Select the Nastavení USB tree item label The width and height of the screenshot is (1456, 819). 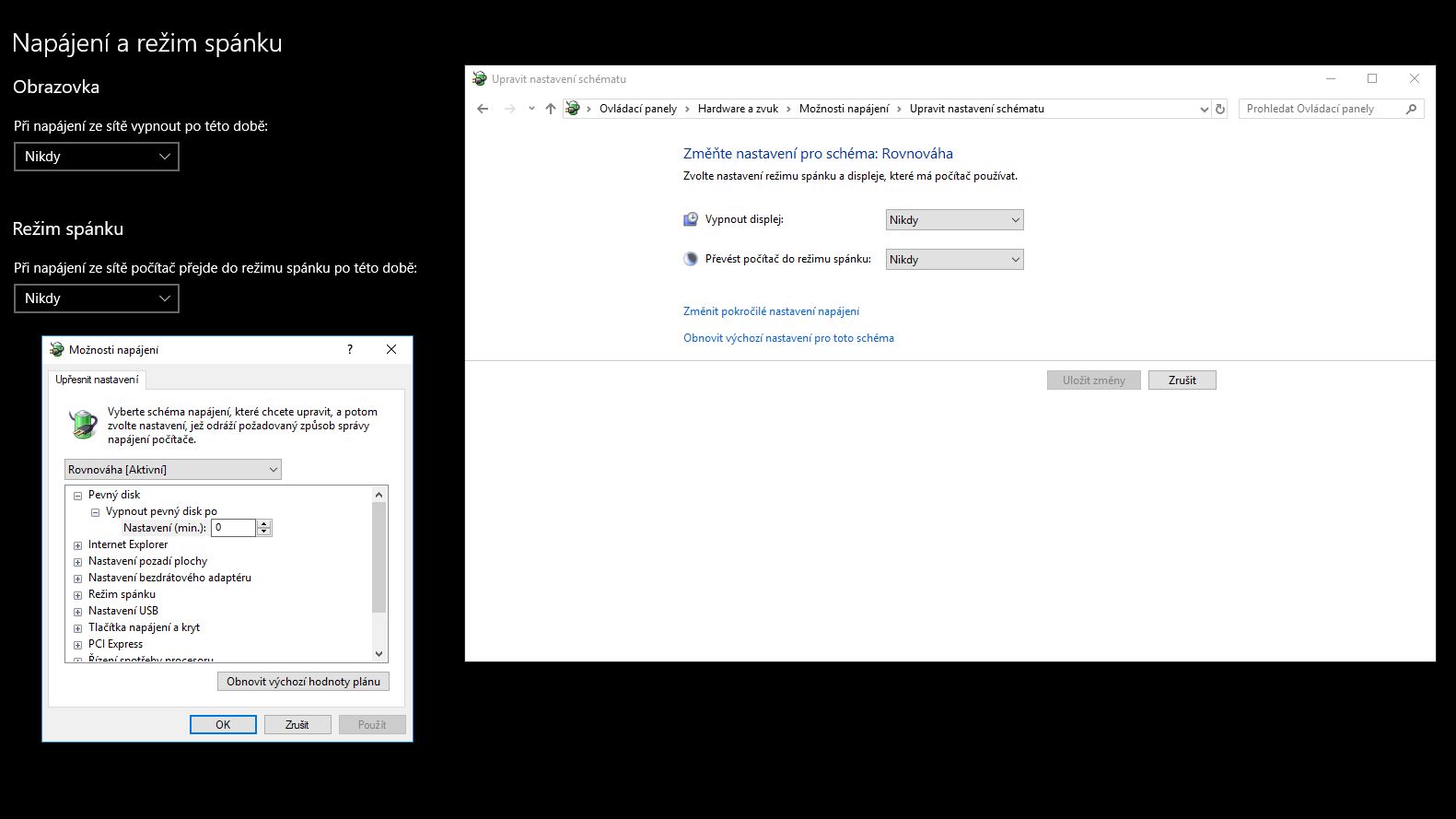(x=123, y=611)
